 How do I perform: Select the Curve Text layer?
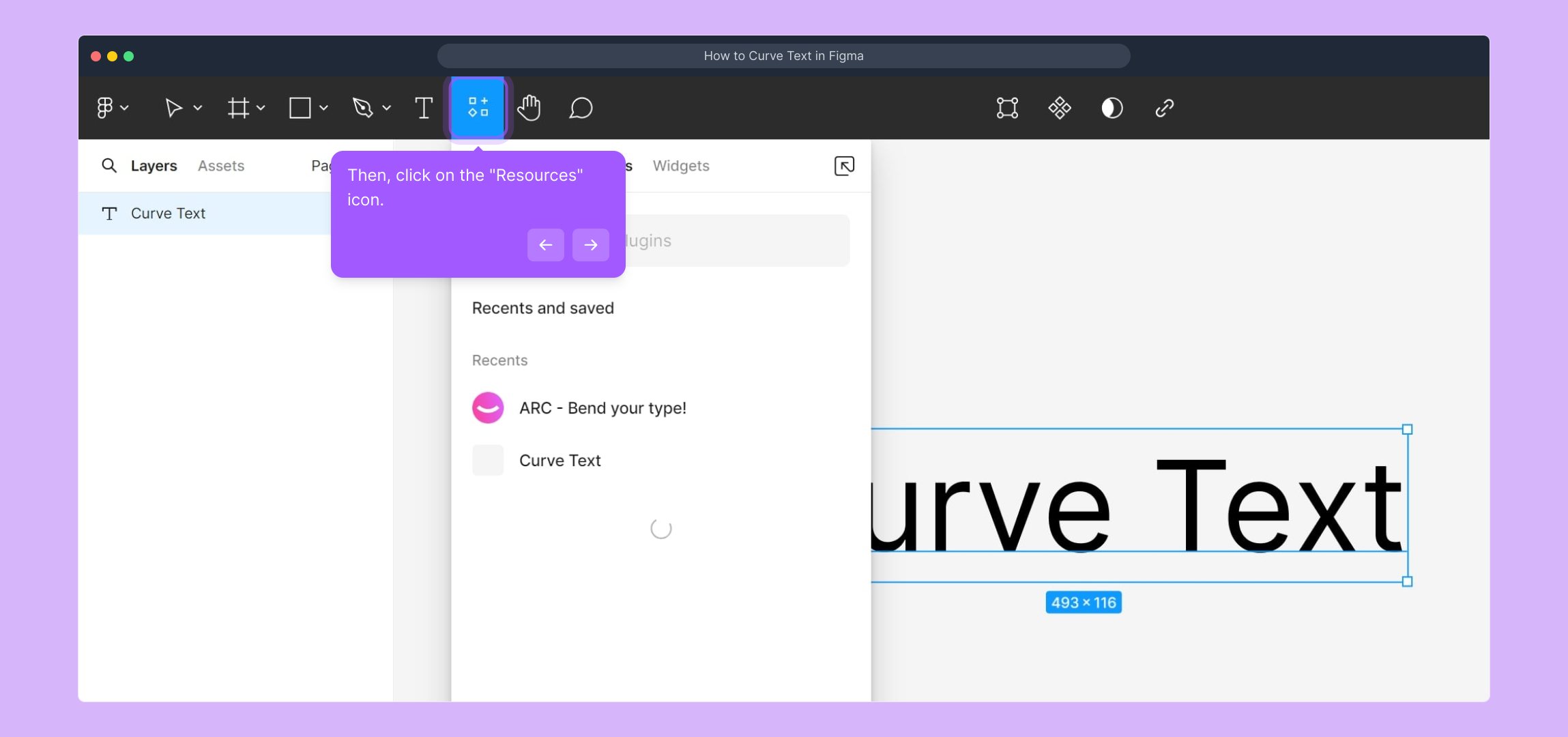168,214
